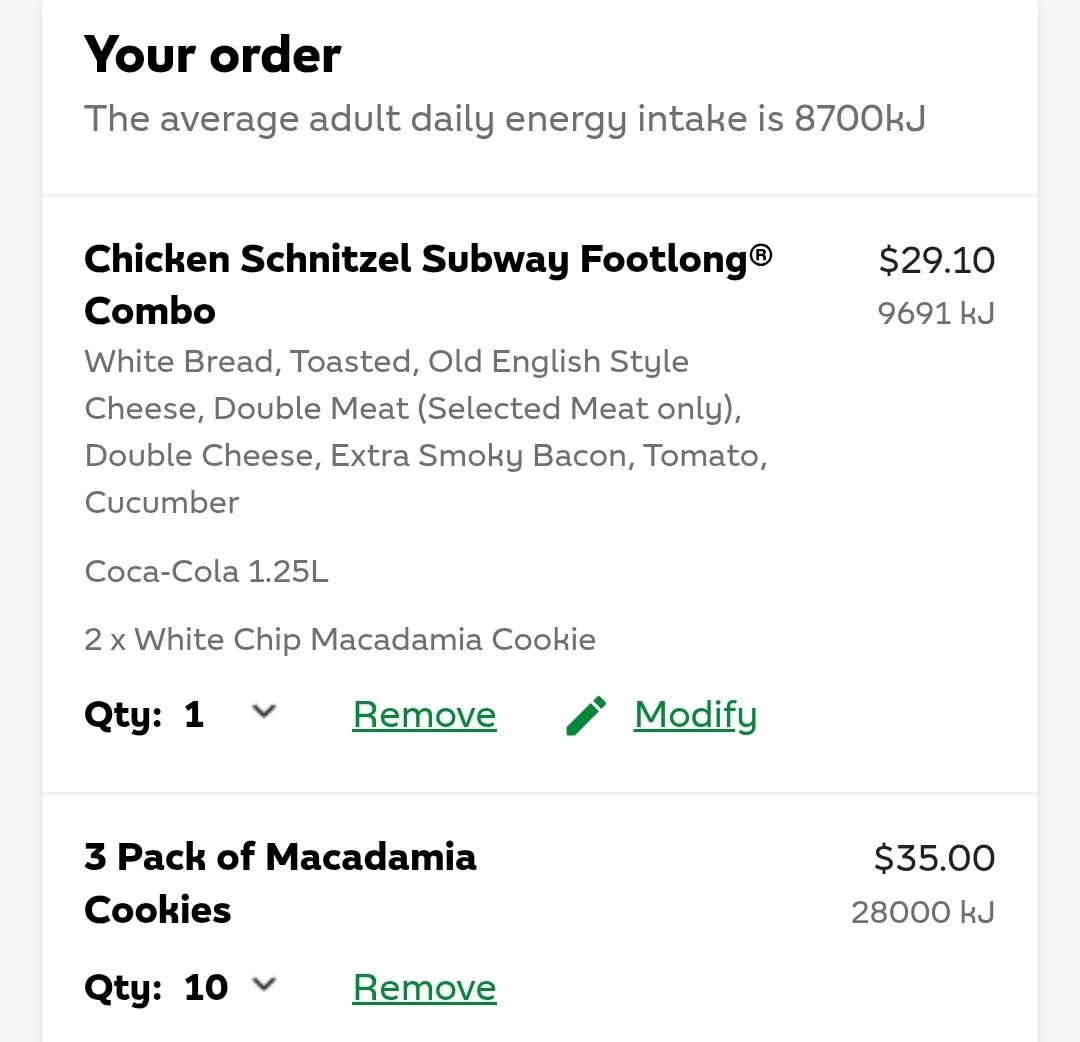Select the quantity value 1 for the combo

194,714
